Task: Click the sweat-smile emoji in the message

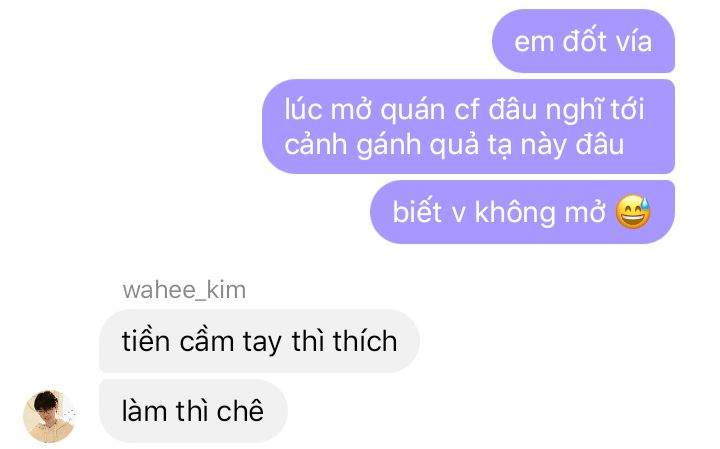Action: pos(633,212)
